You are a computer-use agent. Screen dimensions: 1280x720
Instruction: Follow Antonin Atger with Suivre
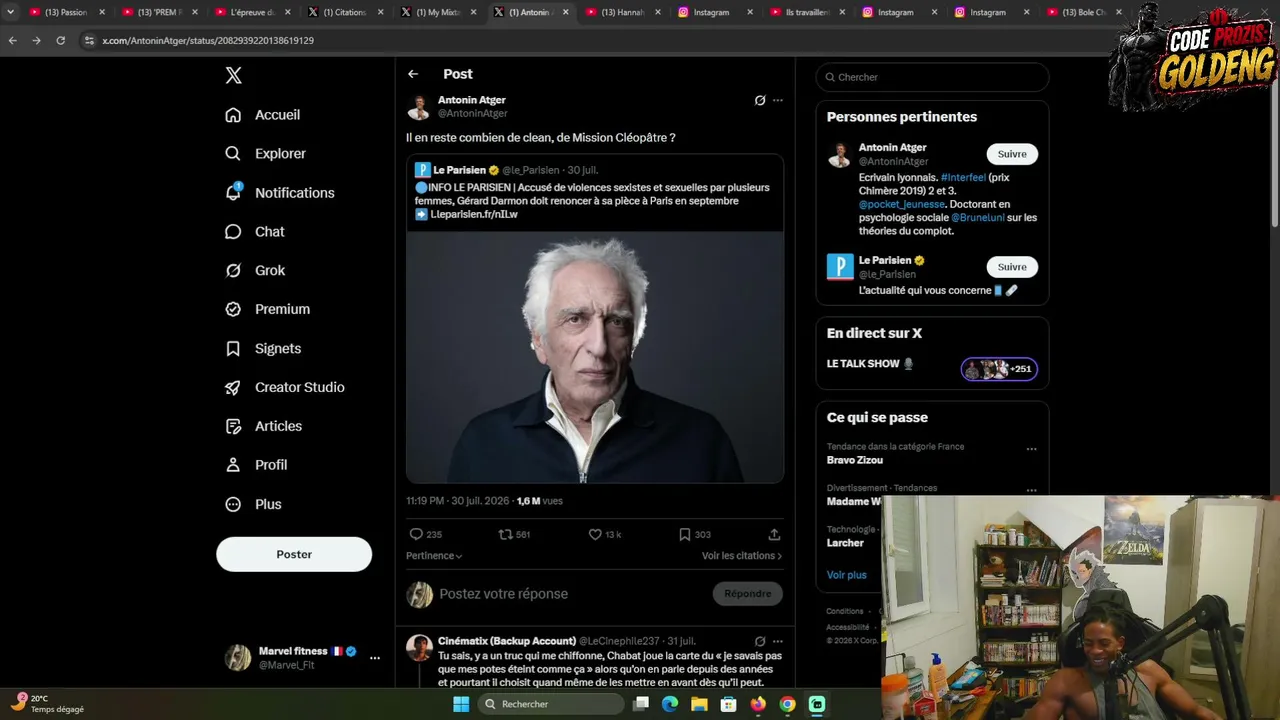(x=1012, y=154)
